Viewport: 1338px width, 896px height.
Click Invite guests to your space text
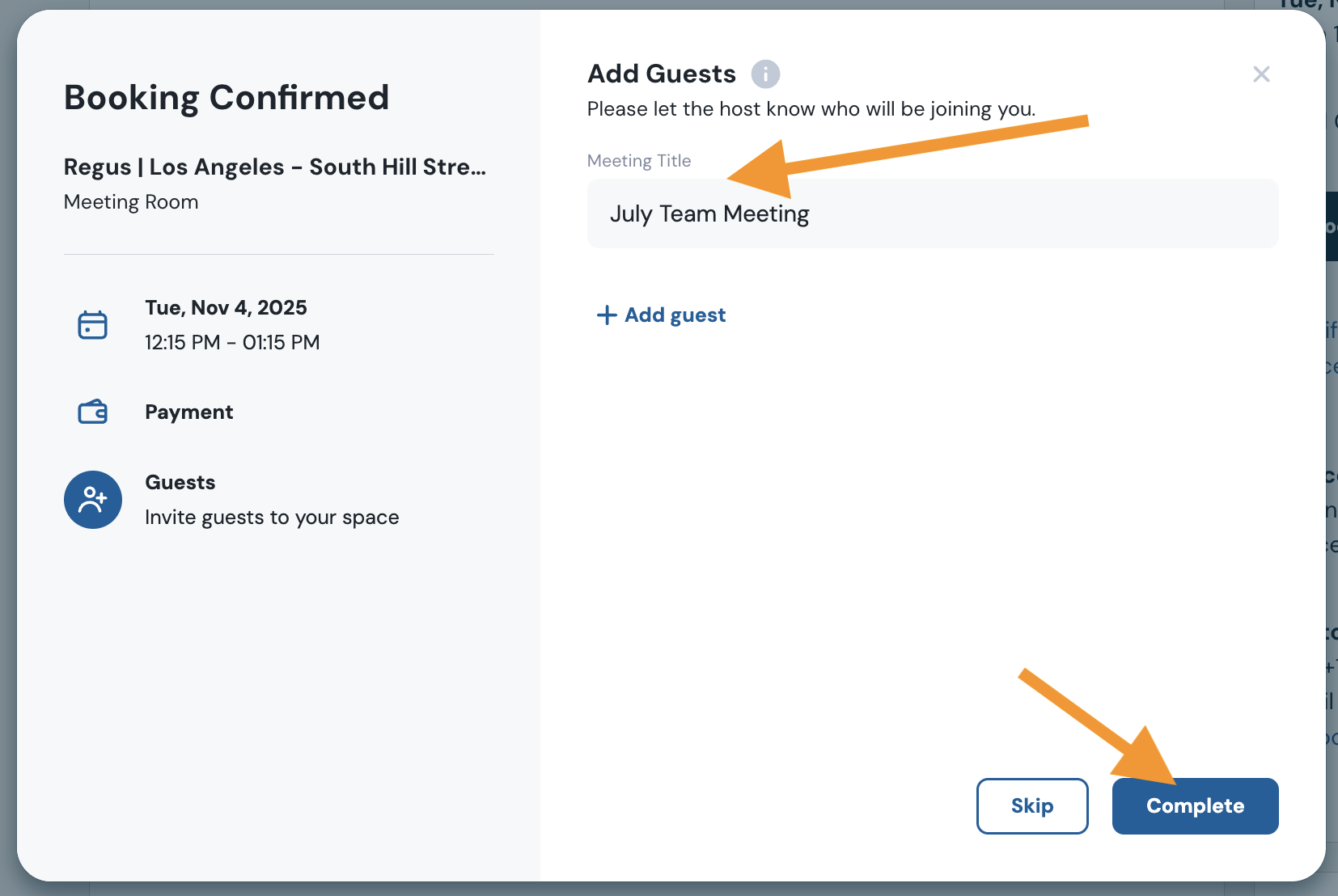coord(272,518)
